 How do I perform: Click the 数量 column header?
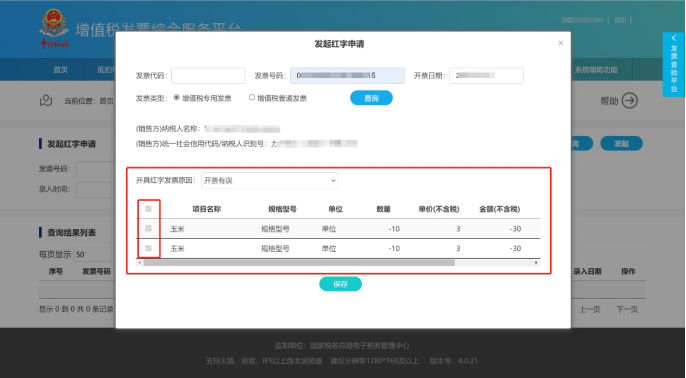383,209
